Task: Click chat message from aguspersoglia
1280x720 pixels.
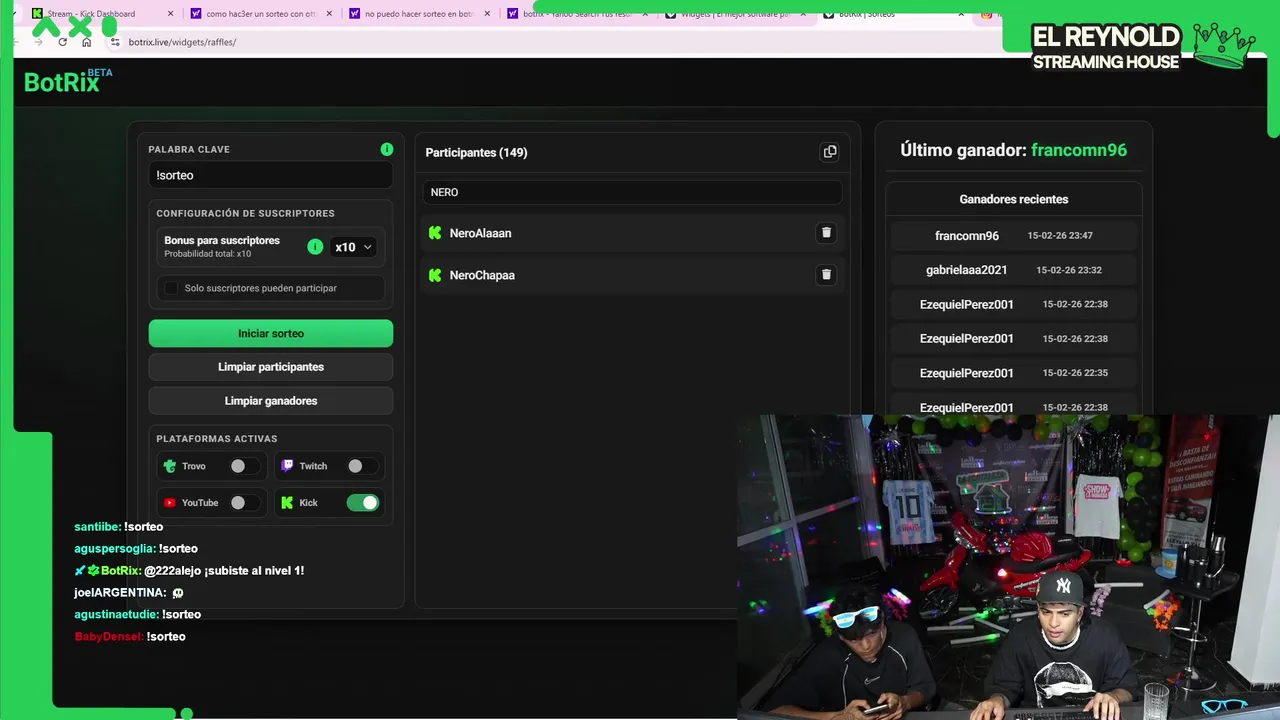Action: (136, 549)
